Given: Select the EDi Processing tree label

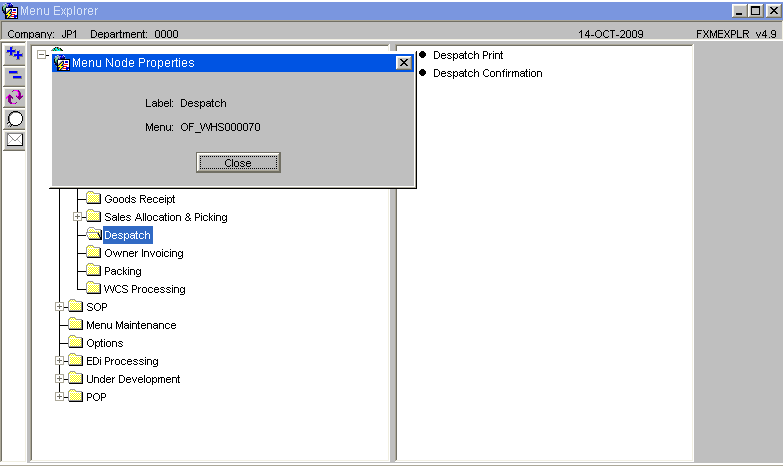Looking at the screenshot, I should (x=122, y=361).
